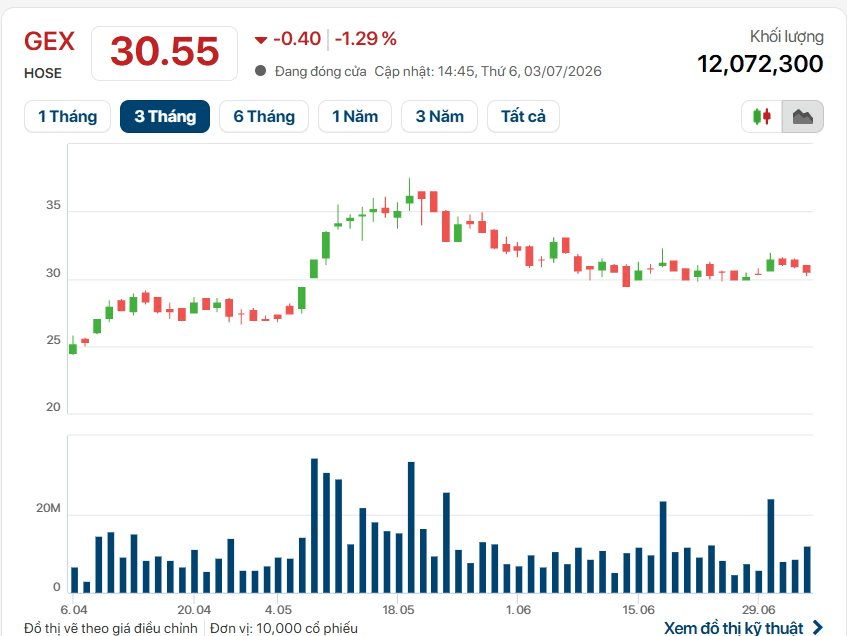Click the gray market closed status dot
Screen dimensions: 847x636
[260, 71]
